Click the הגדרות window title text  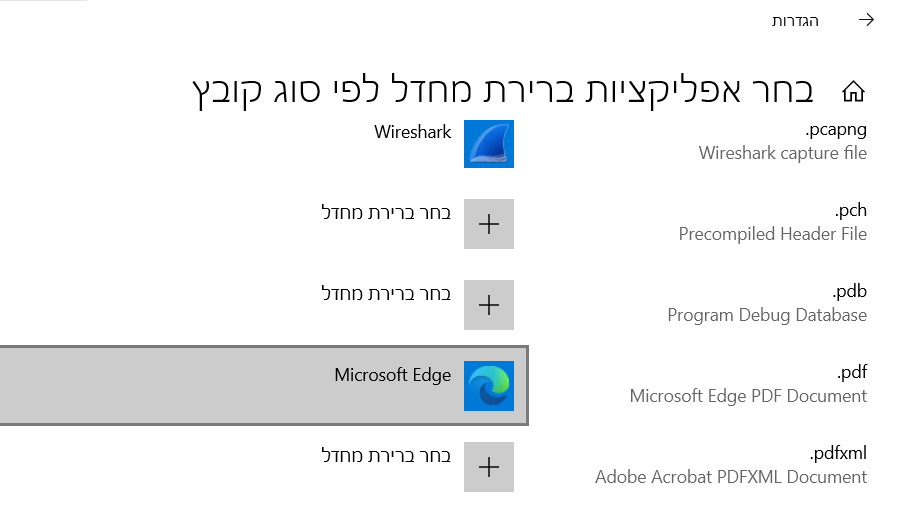[795, 20]
